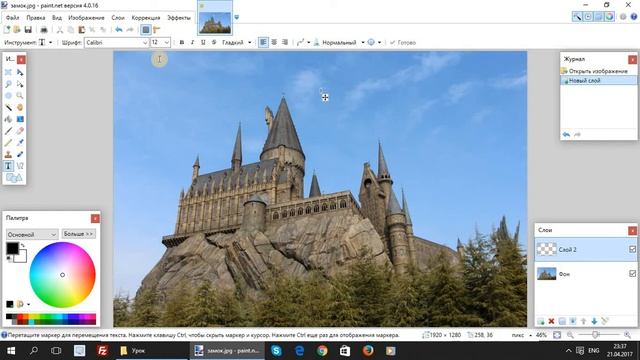Click the New image icon
Viewport: 640px width, 360px height.
7,30
